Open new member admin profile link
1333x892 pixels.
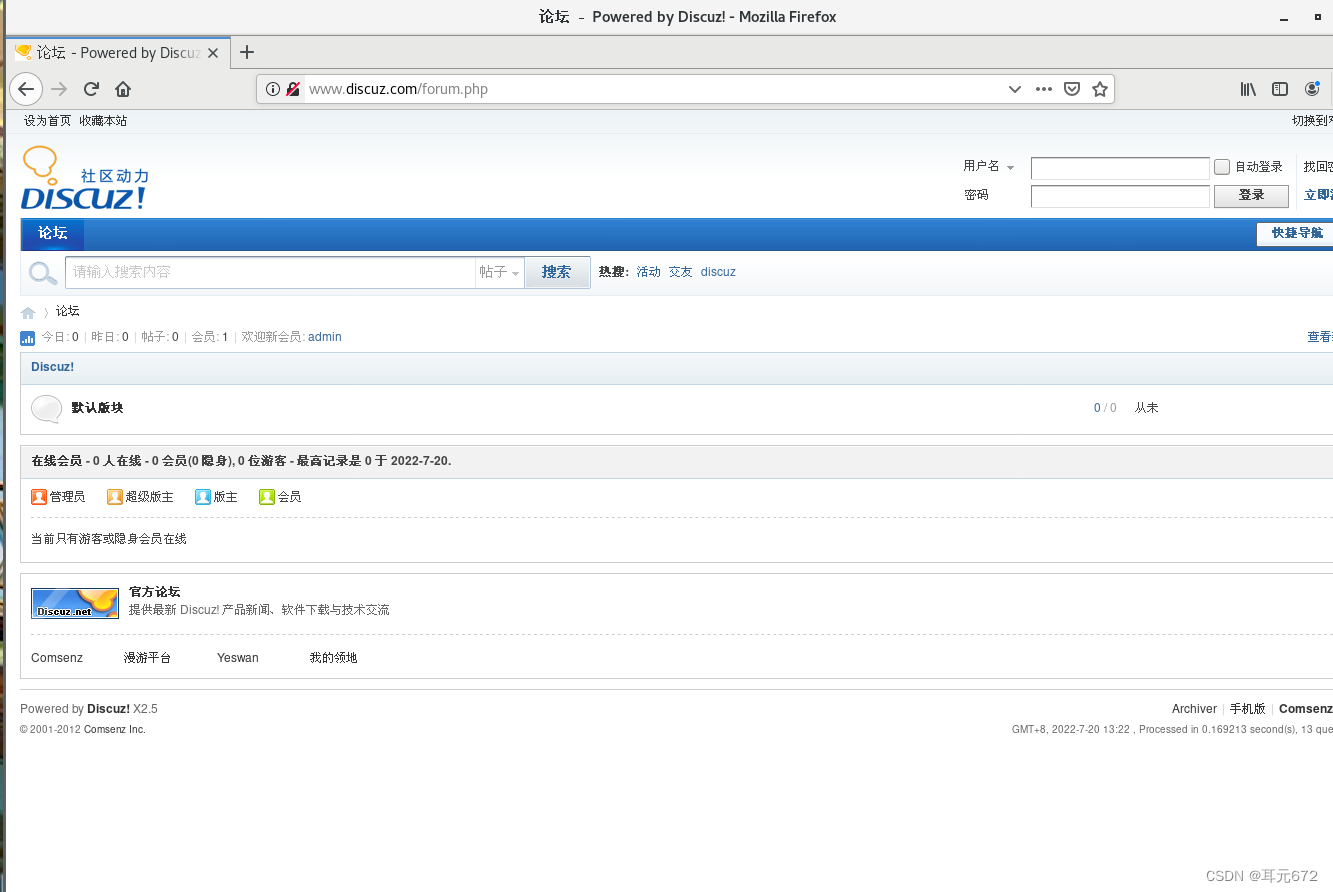[x=325, y=337]
